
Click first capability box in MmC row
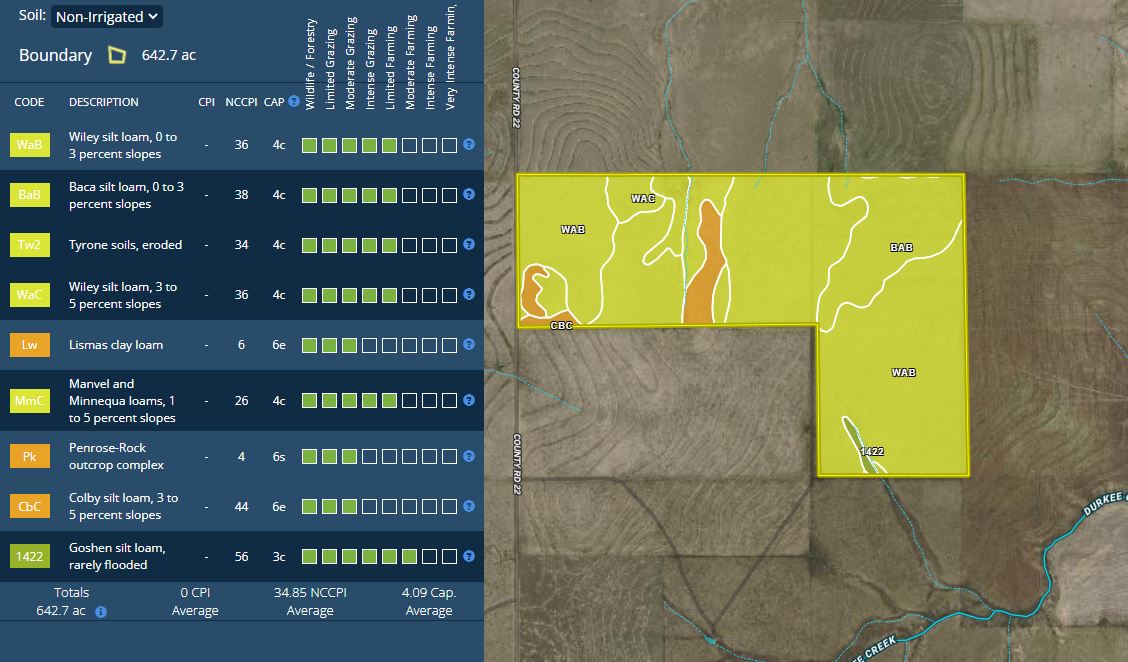[310, 401]
